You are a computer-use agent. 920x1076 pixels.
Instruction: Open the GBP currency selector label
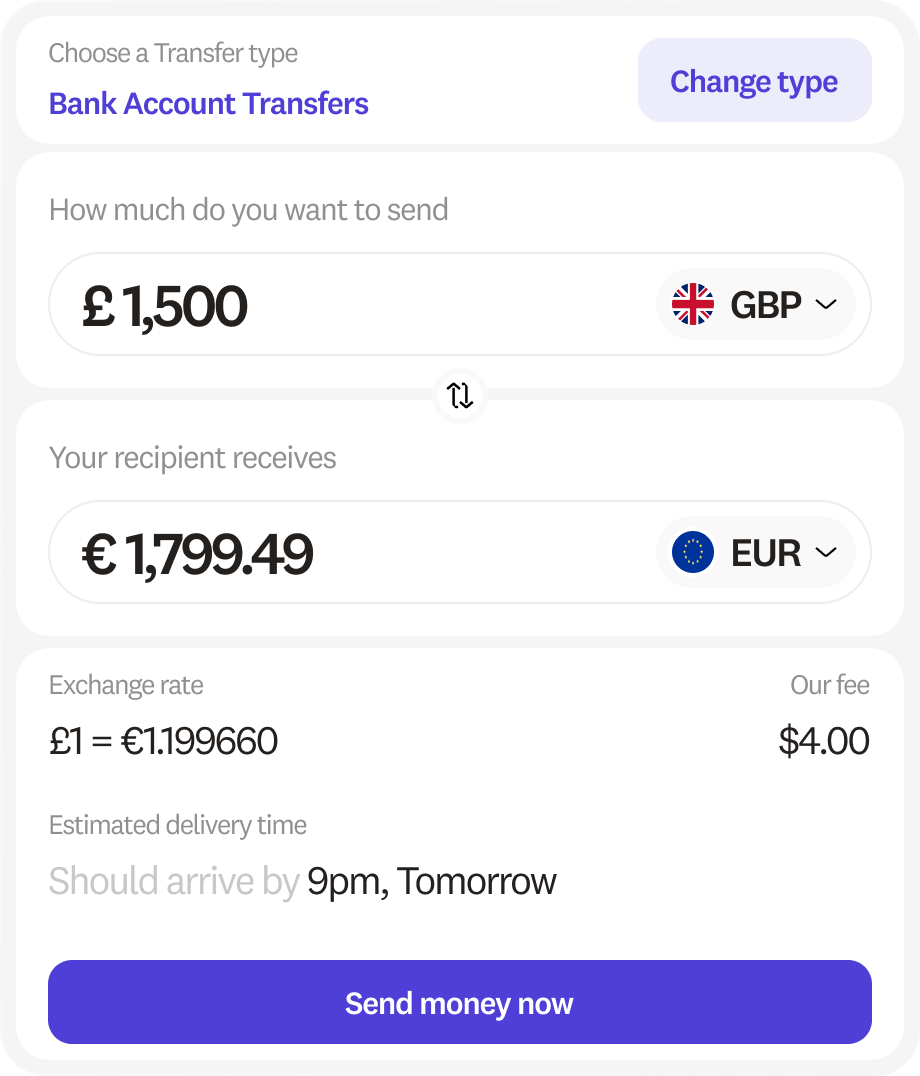[766, 304]
